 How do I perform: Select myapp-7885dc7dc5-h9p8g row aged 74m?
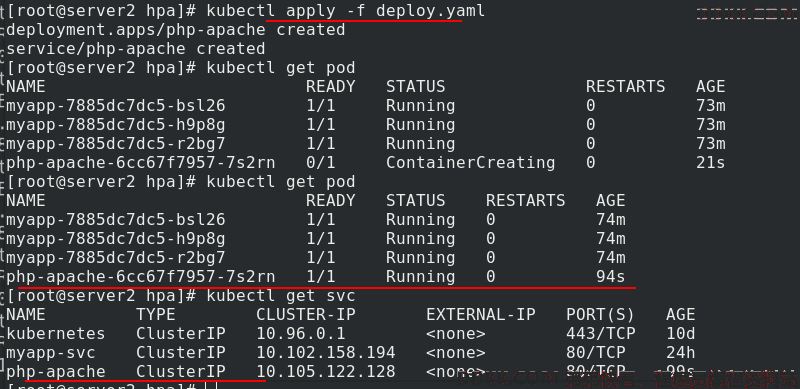[x=316, y=239]
